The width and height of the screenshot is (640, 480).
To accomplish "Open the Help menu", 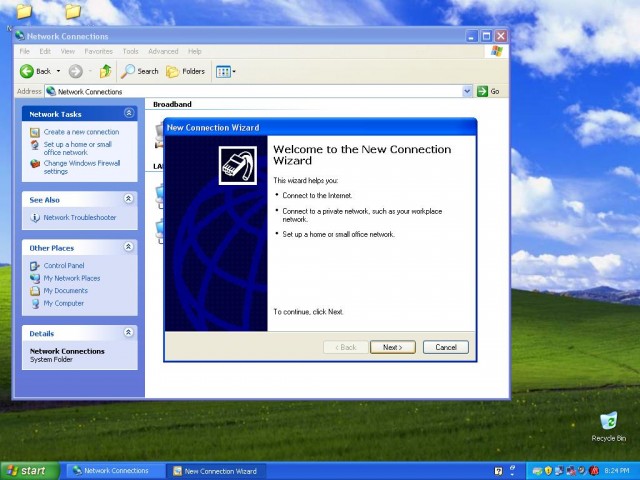I will coord(195,51).
